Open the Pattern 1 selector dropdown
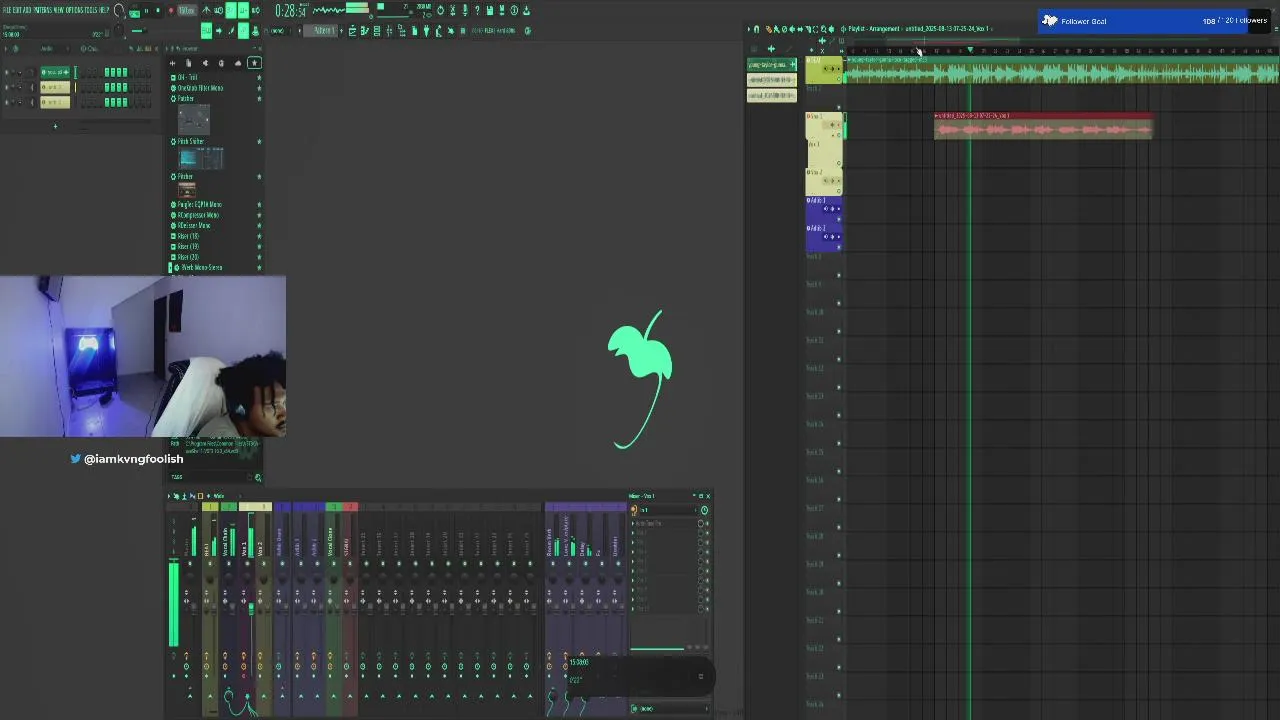This screenshot has width=1280, height=720. (322, 30)
